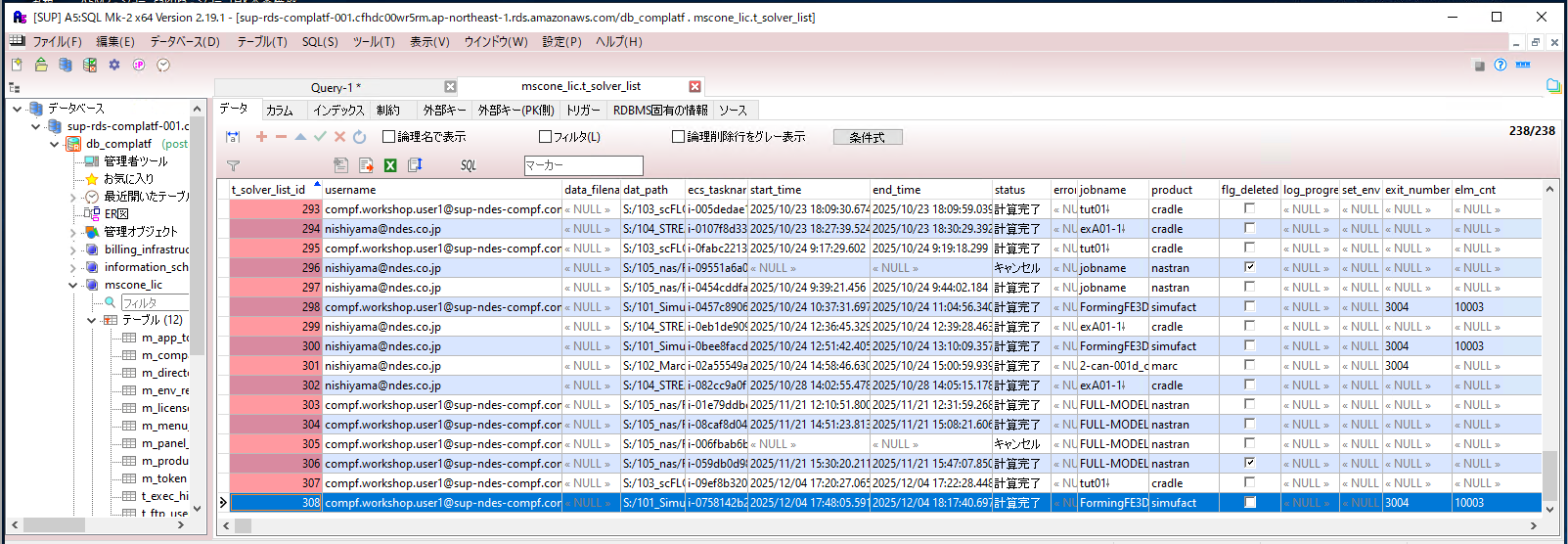
Task: Collapse the テーブル (12) tree node
Action: point(92,320)
